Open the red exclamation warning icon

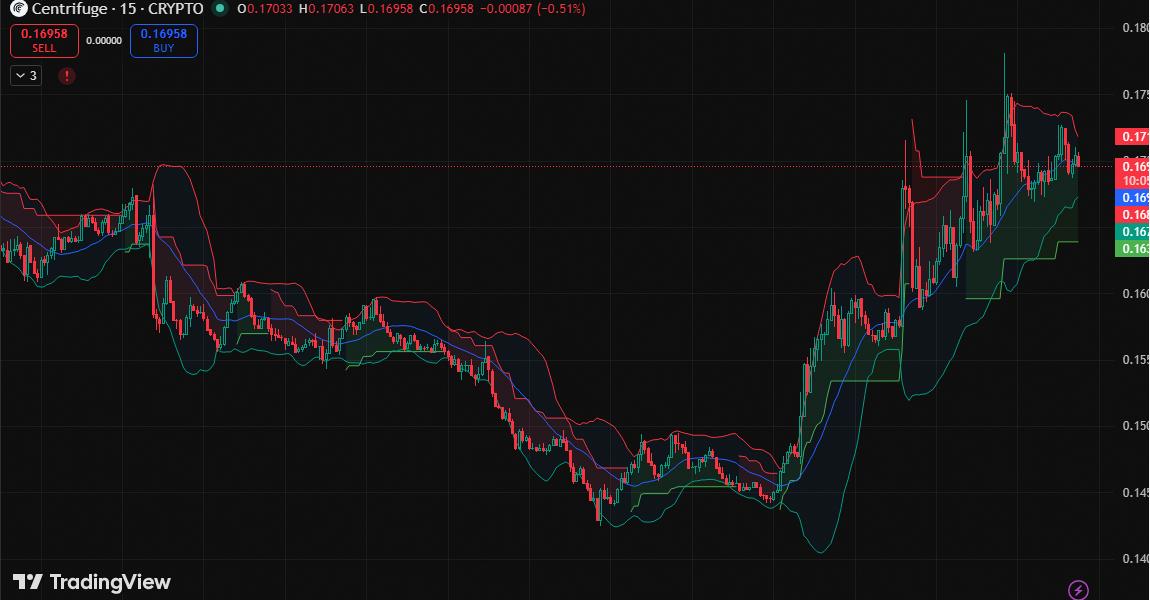[67, 76]
